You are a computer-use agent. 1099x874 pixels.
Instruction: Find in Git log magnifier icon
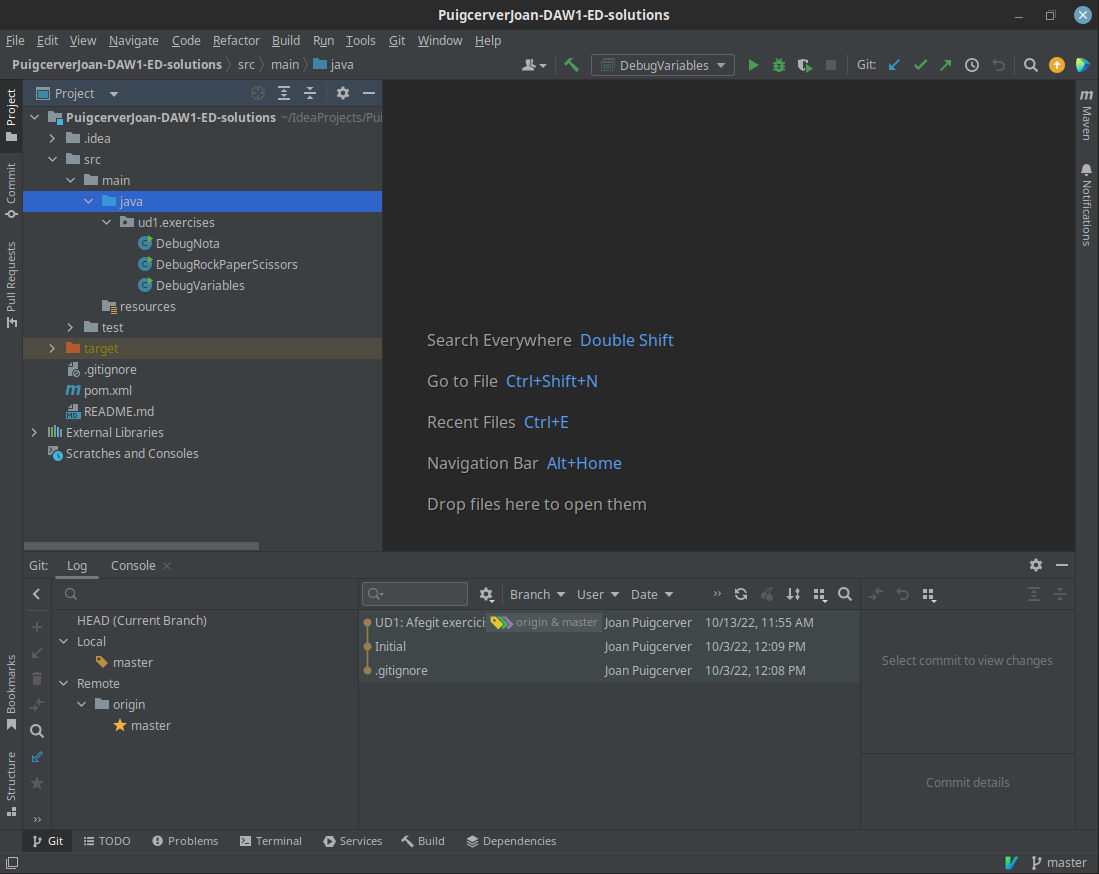click(x=845, y=594)
